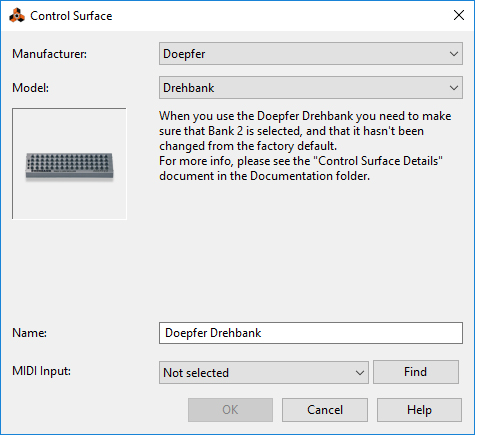Click the Control Surface title bar text
The height and width of the screenshot is (436, 477).
(71, 16)
